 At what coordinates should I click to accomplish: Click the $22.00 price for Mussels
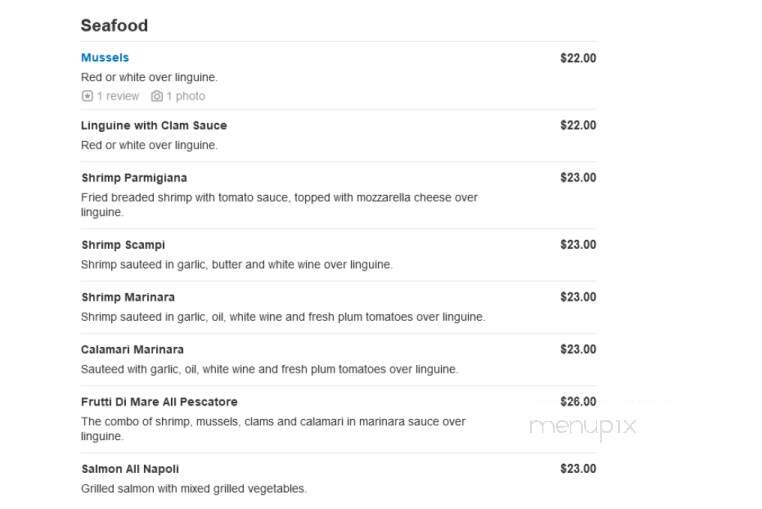[578, 58]
